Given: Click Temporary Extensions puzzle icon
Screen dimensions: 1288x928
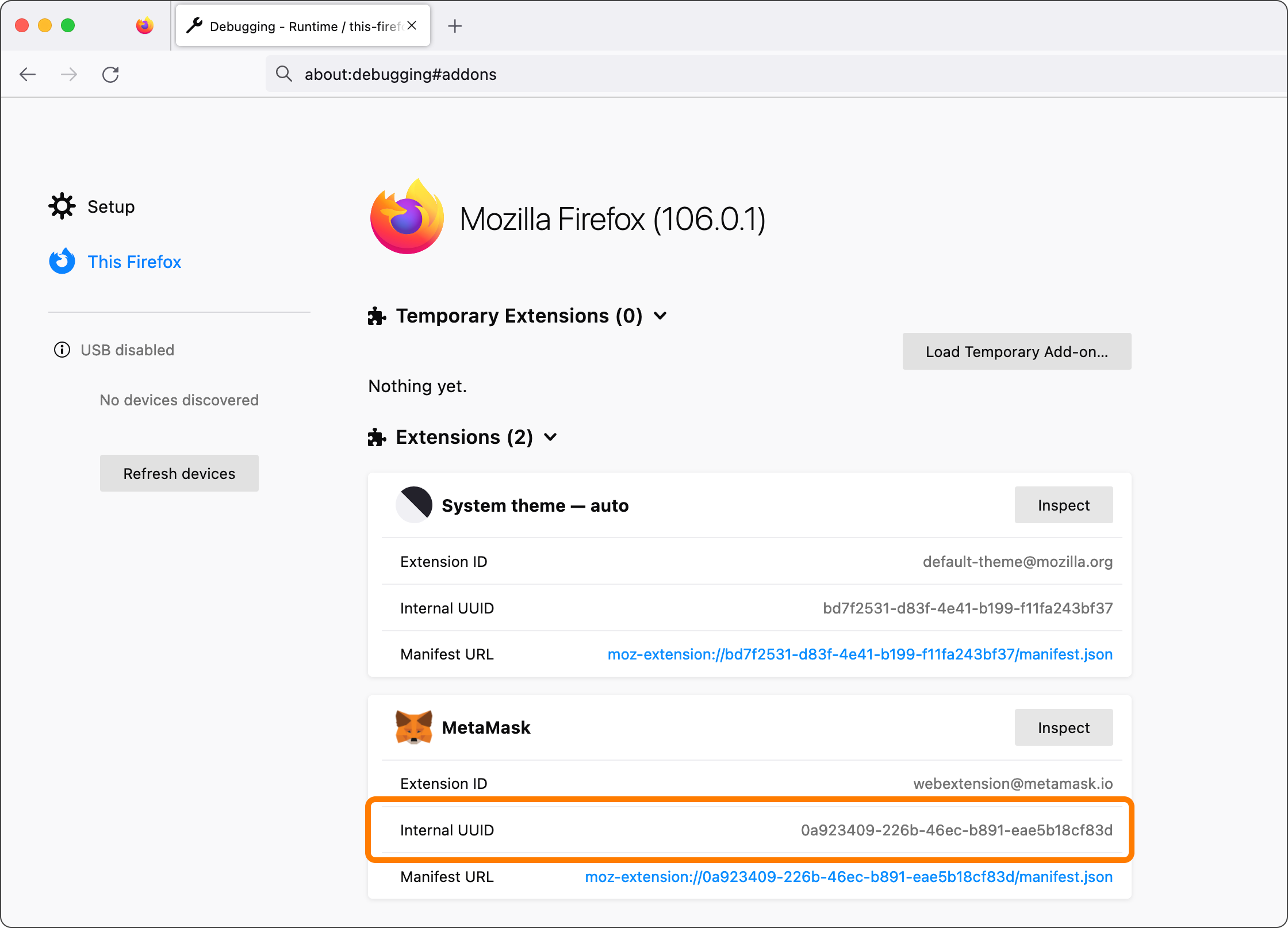Looking at the screenshot, I should coord(377,316).
